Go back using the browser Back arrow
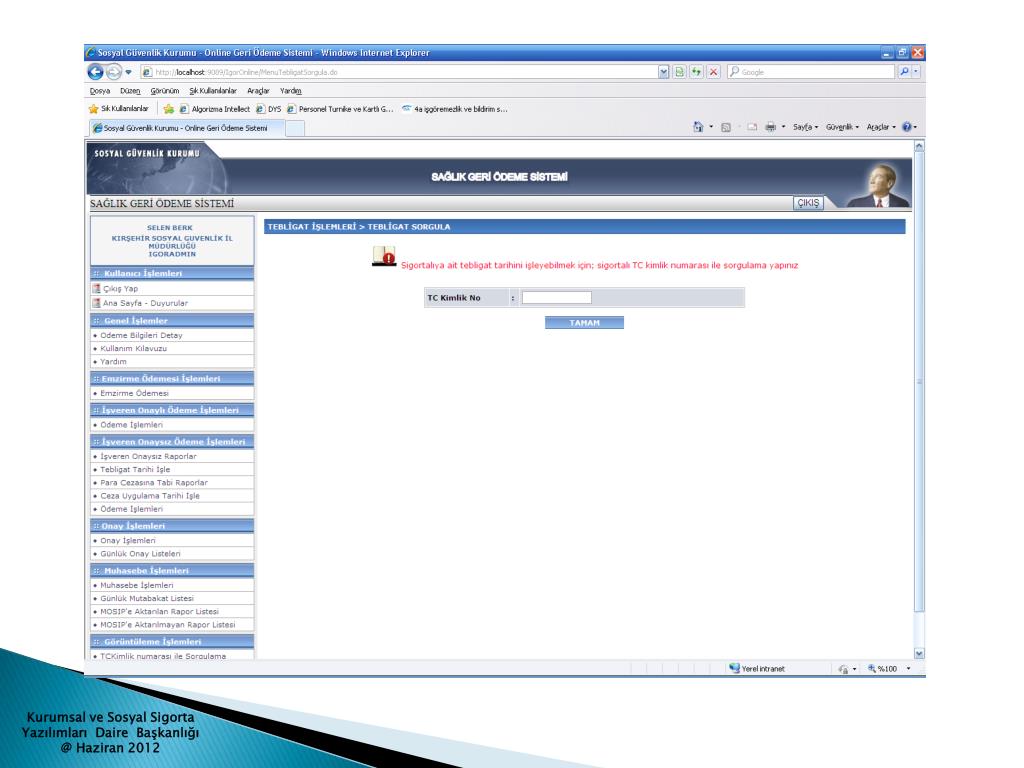This screenshot has height=768, width=1024. (x=95, y=72)
